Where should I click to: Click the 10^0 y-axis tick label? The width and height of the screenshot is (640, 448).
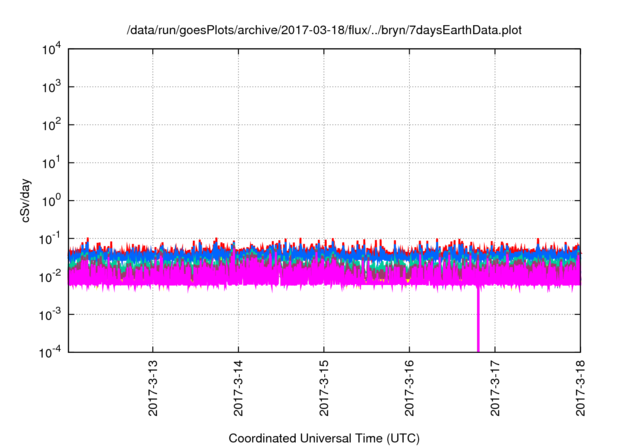(50, 201)
